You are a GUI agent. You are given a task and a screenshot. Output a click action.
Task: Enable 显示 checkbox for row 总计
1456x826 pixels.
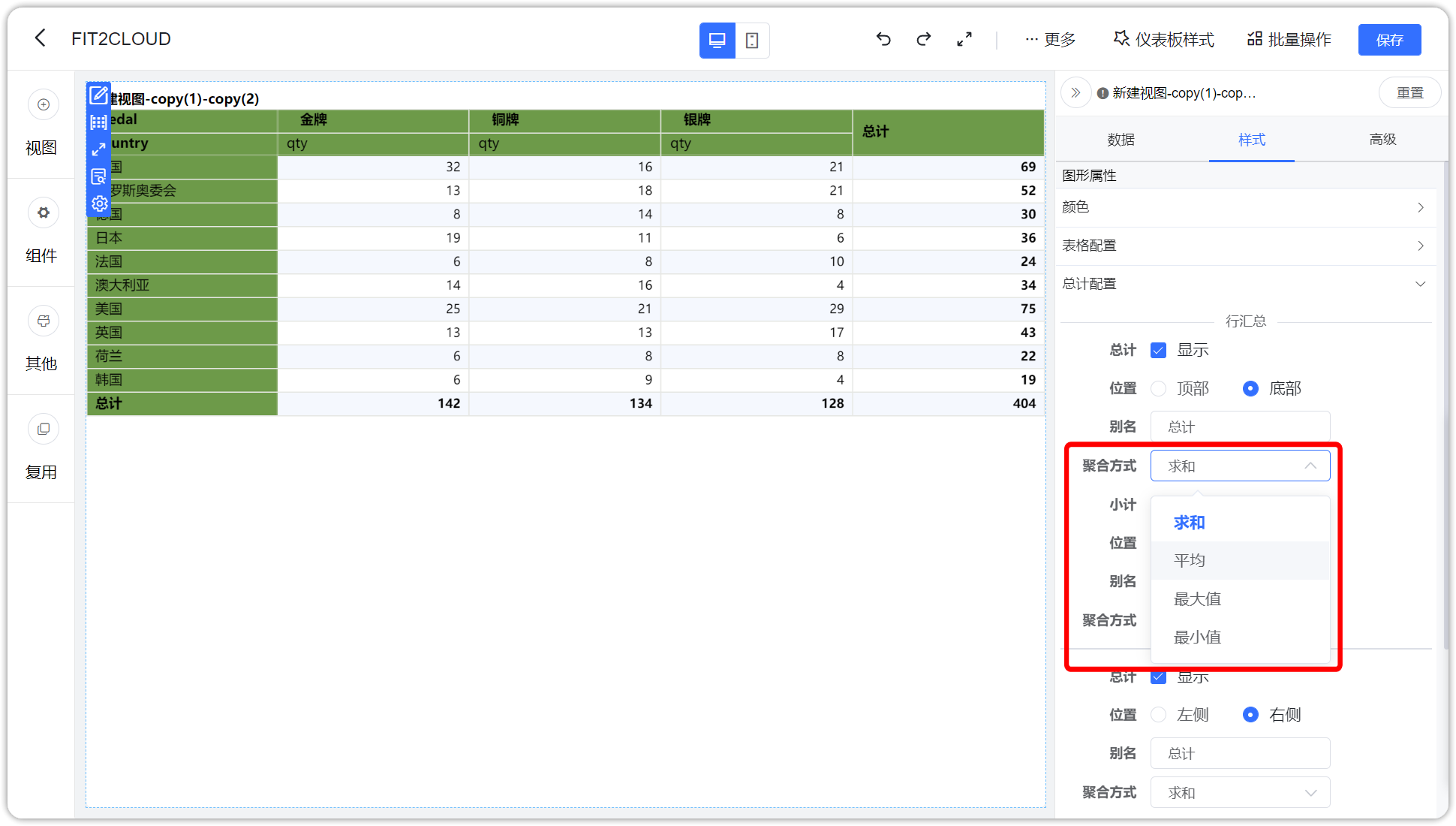point(1158,350)
